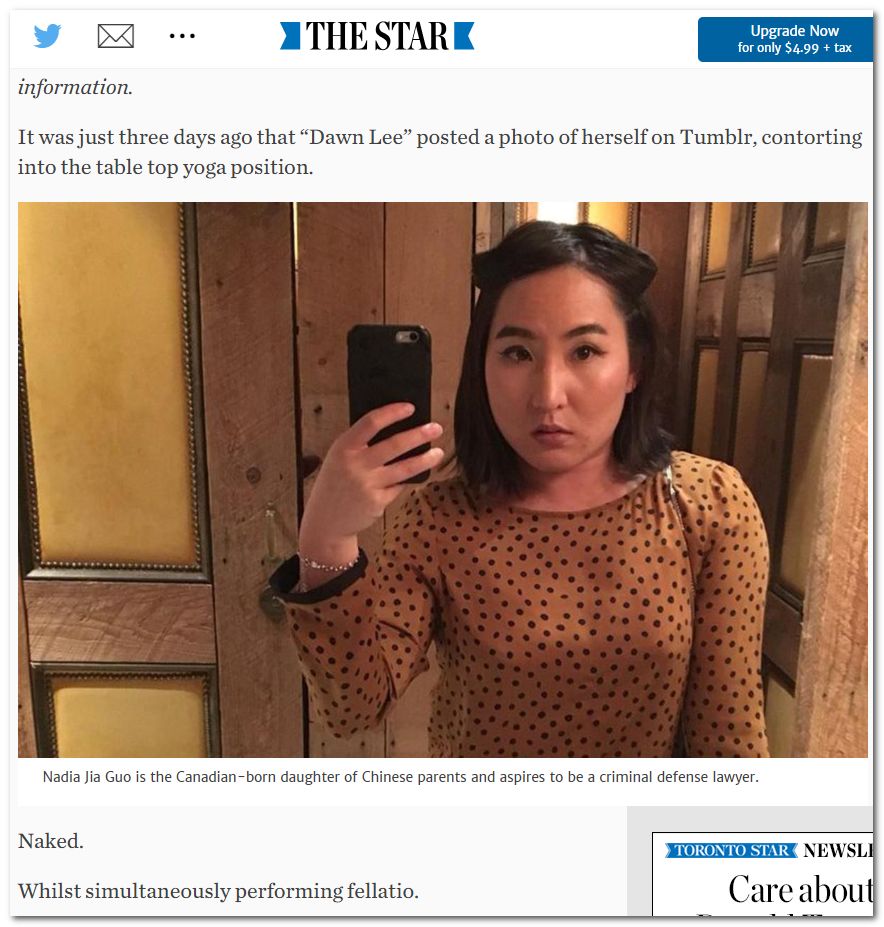Click the 'Care about' newsletter headline
This screenshot has width=884, height=927.
pos(800,889)
